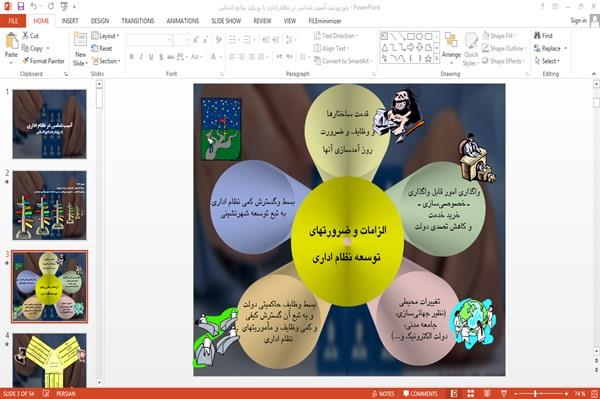
Task: Expand the Text Direction dropdown
Action: point(336,36)
